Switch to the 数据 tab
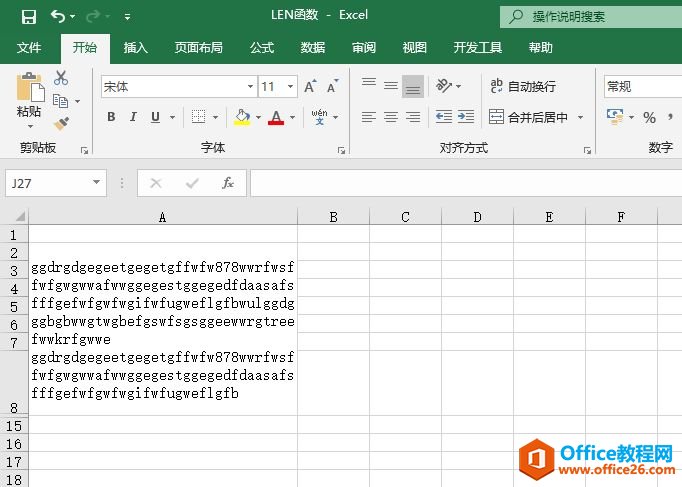 [313, 47]
